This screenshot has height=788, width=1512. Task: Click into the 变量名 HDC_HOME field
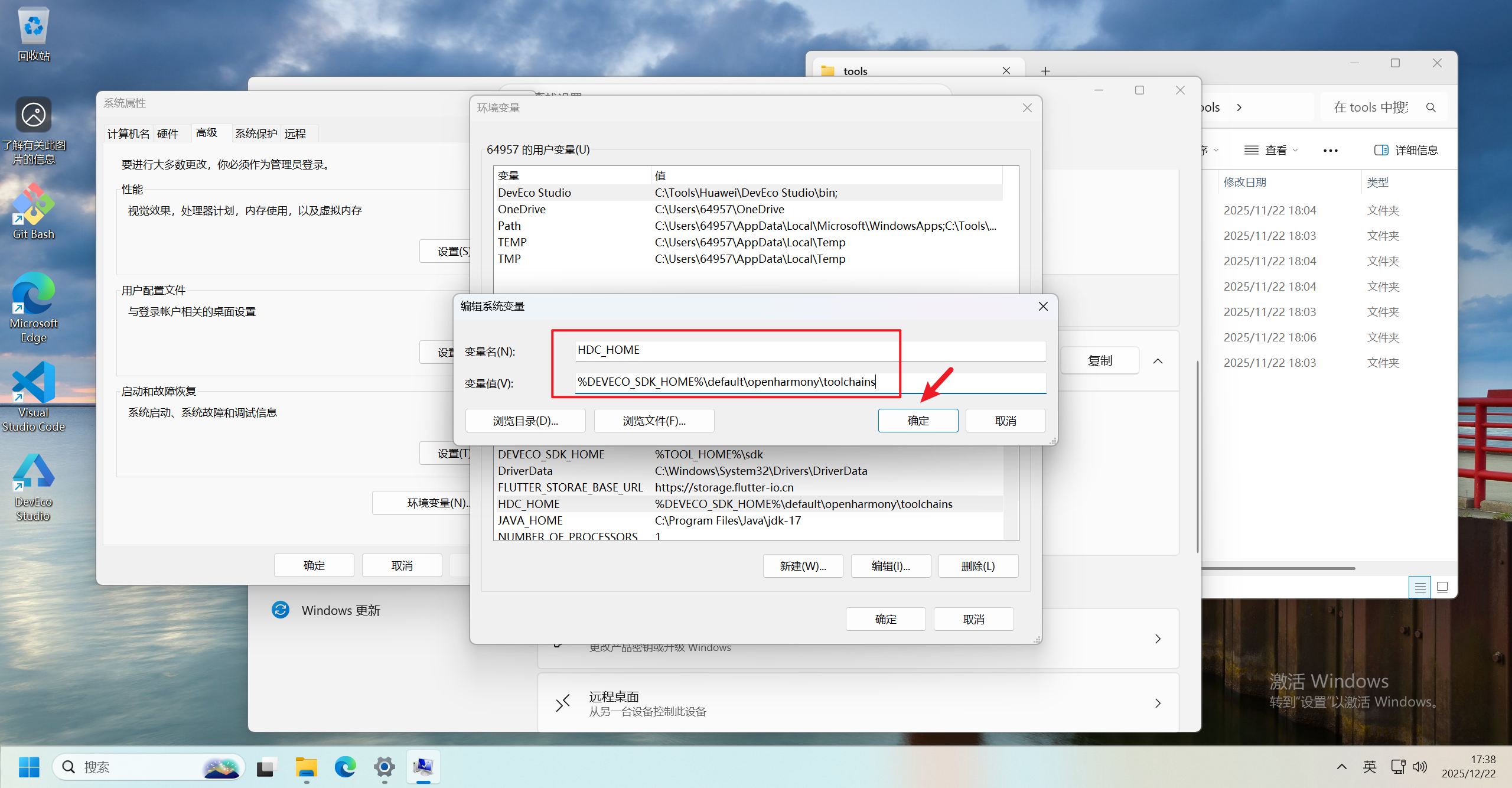coord(809,350)
